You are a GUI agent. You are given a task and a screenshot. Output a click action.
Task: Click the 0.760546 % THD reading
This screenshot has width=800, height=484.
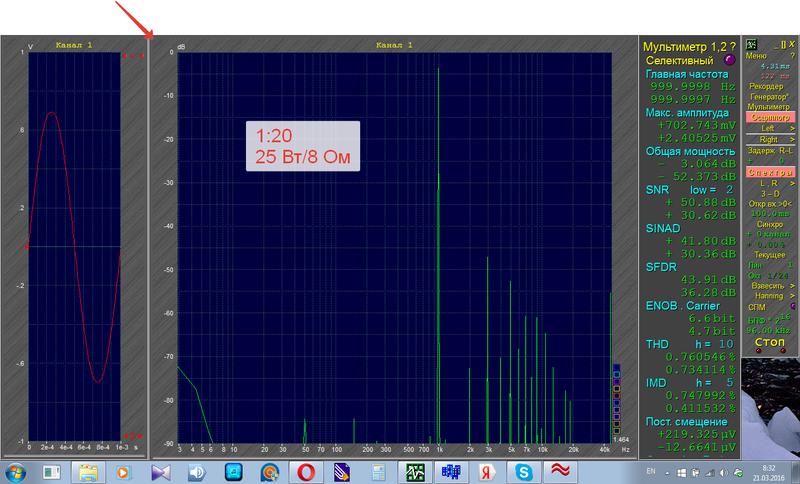701,357
